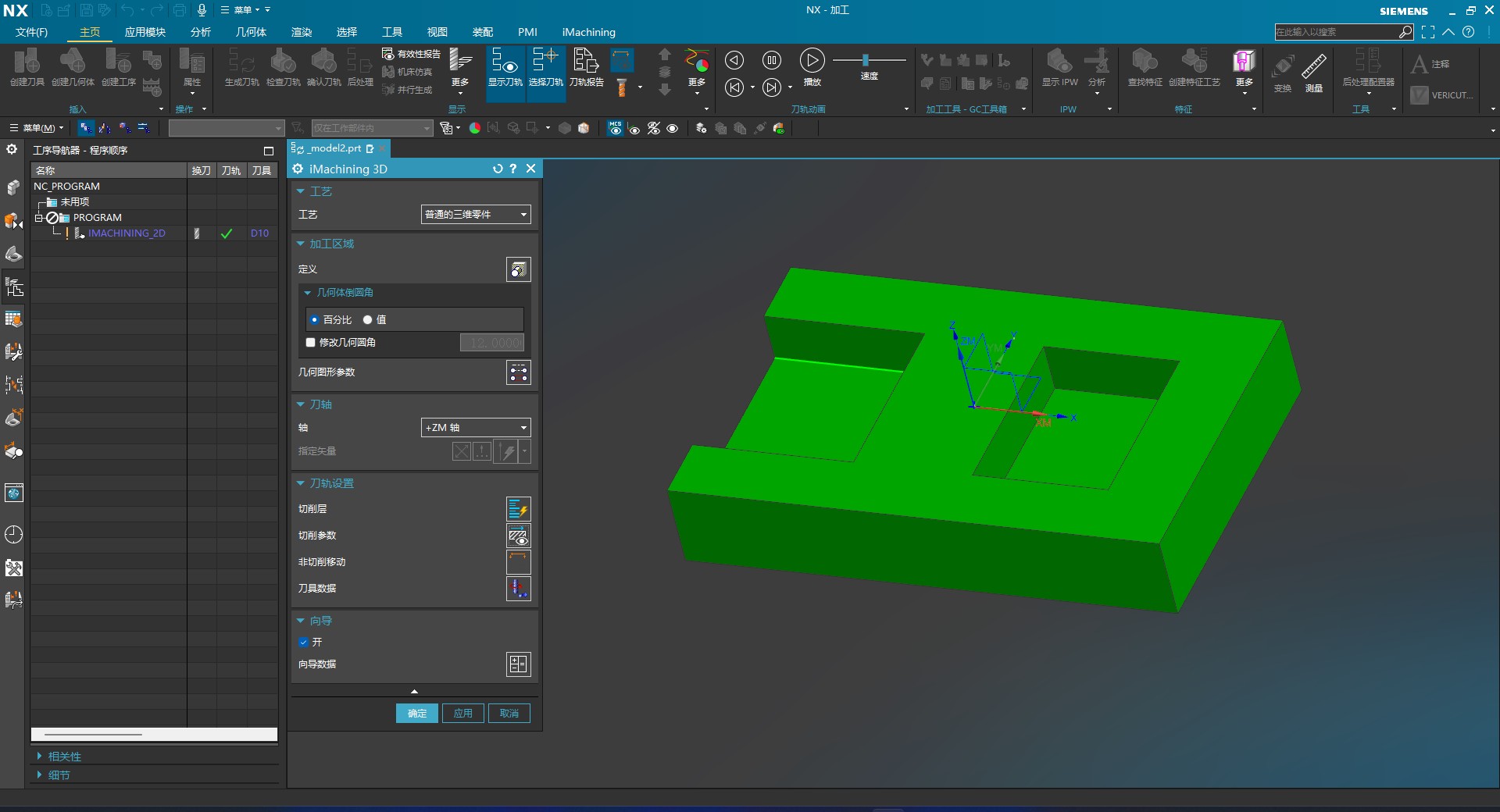Viewport: 1500px width, 812px height.
Task: Open the 刀具数据 icon button
Action: pos(518,589)
